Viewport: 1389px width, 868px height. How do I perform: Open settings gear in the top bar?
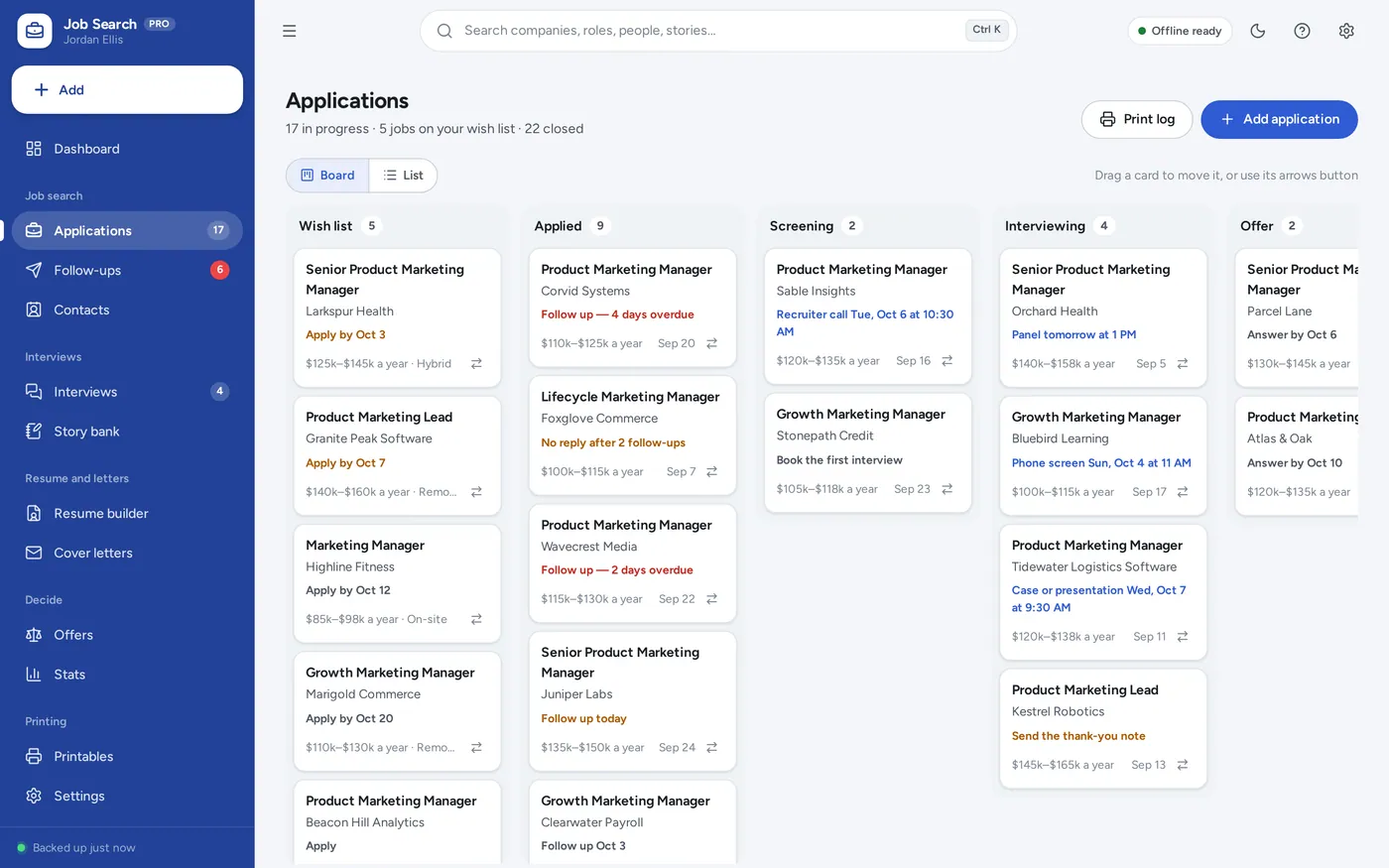[x=1346, y=31]
